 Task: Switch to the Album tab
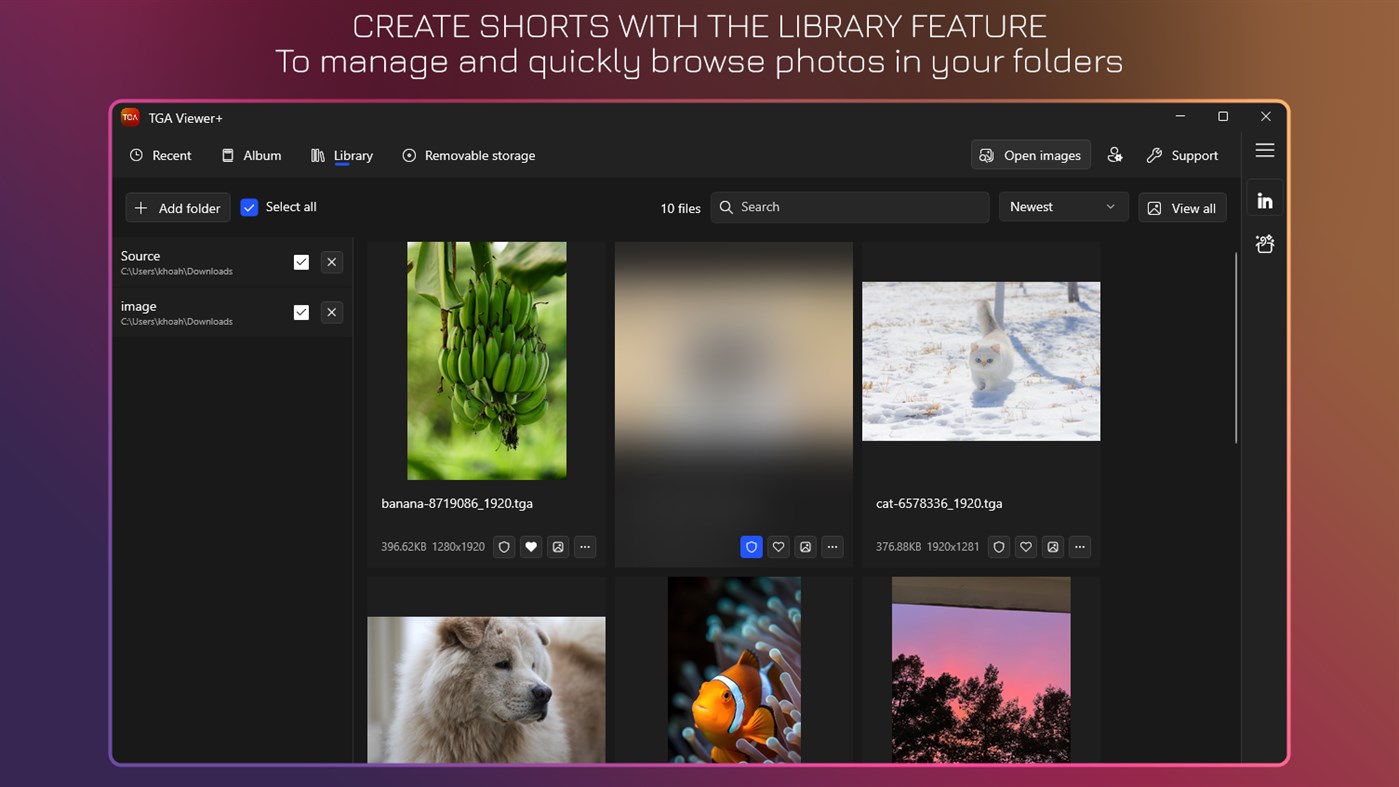coord(251,155)
